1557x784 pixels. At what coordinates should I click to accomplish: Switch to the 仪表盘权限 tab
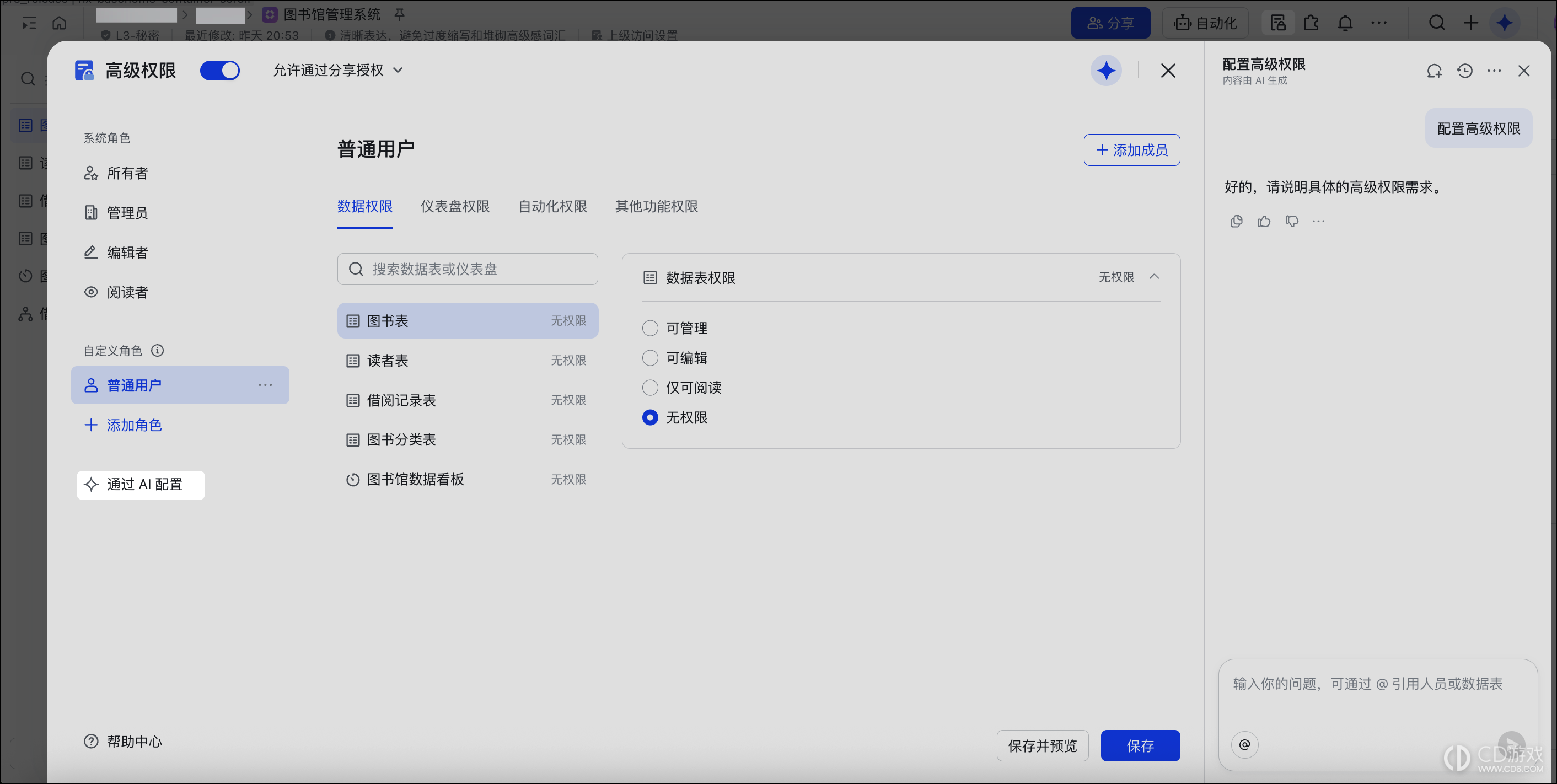pos(455,207)
